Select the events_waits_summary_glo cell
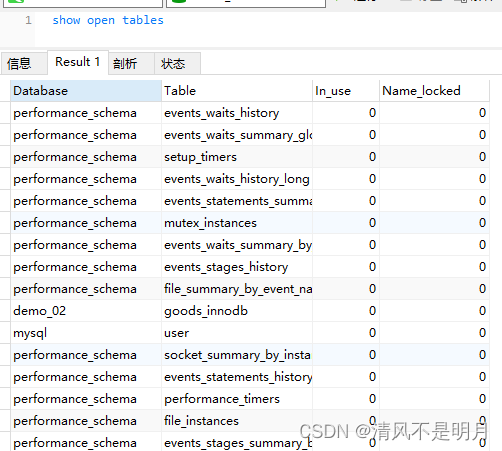502x451 pixels. [x=237, y=135]
